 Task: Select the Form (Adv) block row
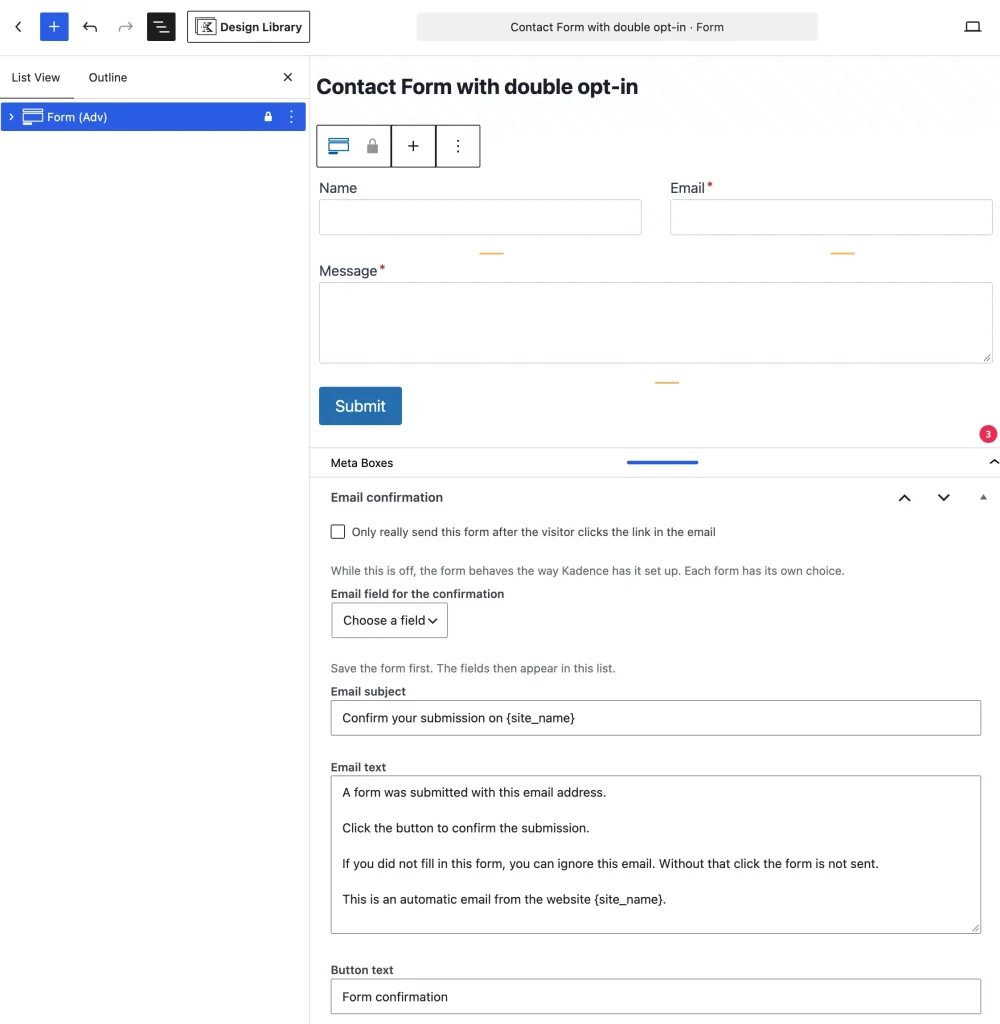point(153,117)
